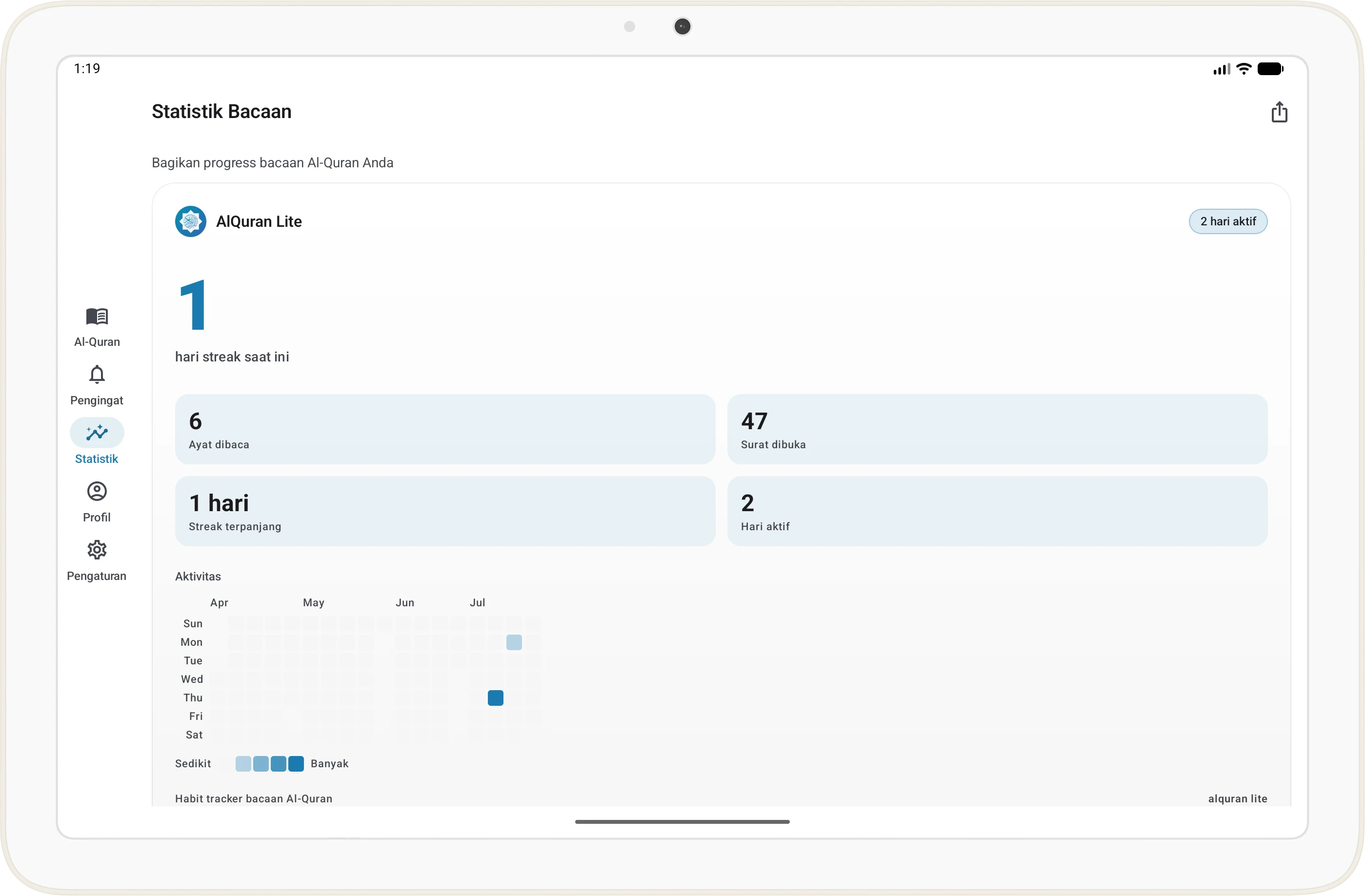The width and height of the screenshot is (1365, 896).
Task: Click the Wed row label
Action: [x=192, y=679]
